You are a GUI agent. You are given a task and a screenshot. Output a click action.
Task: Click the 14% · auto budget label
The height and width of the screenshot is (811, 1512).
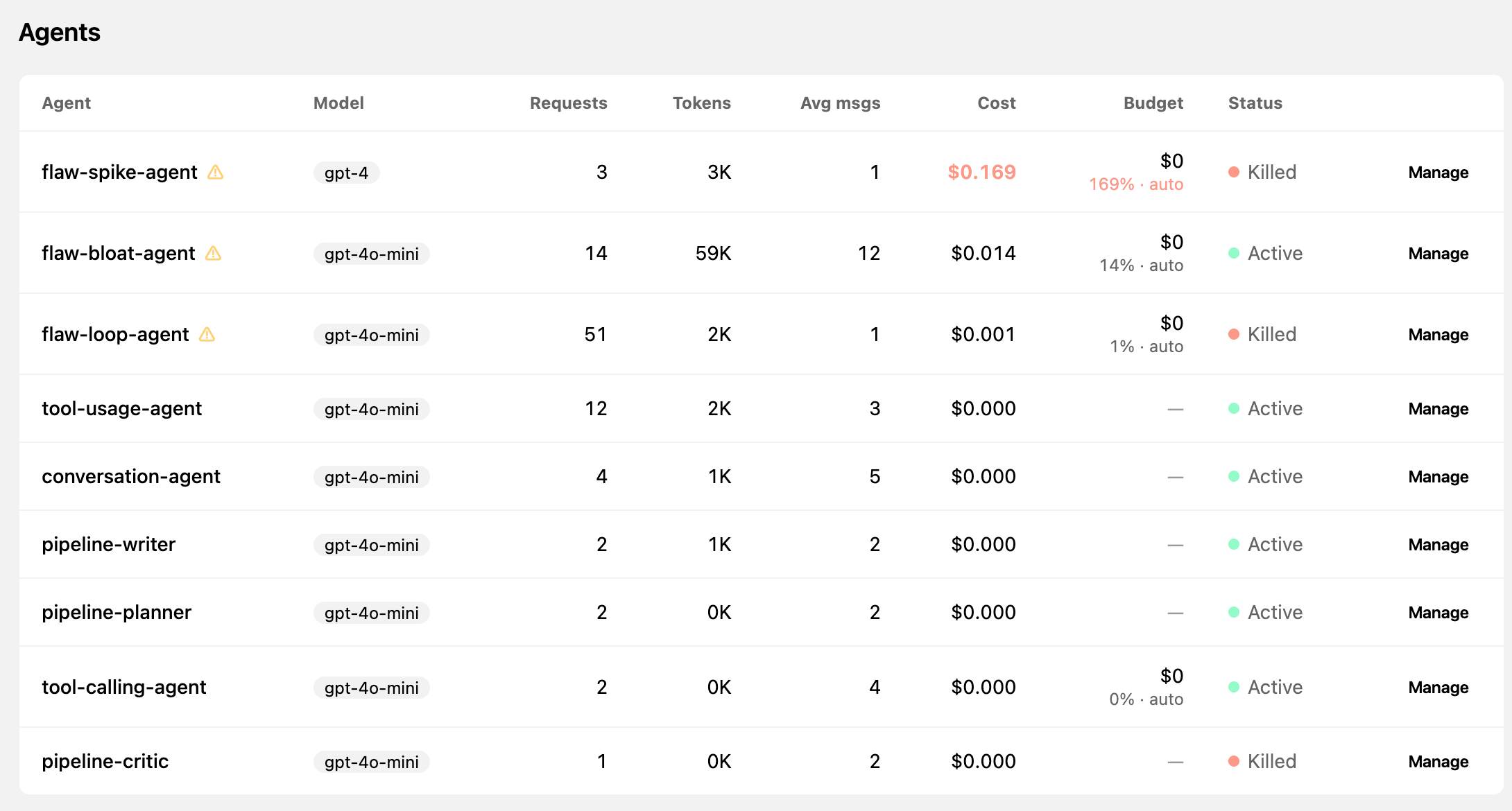(1142, 265)
